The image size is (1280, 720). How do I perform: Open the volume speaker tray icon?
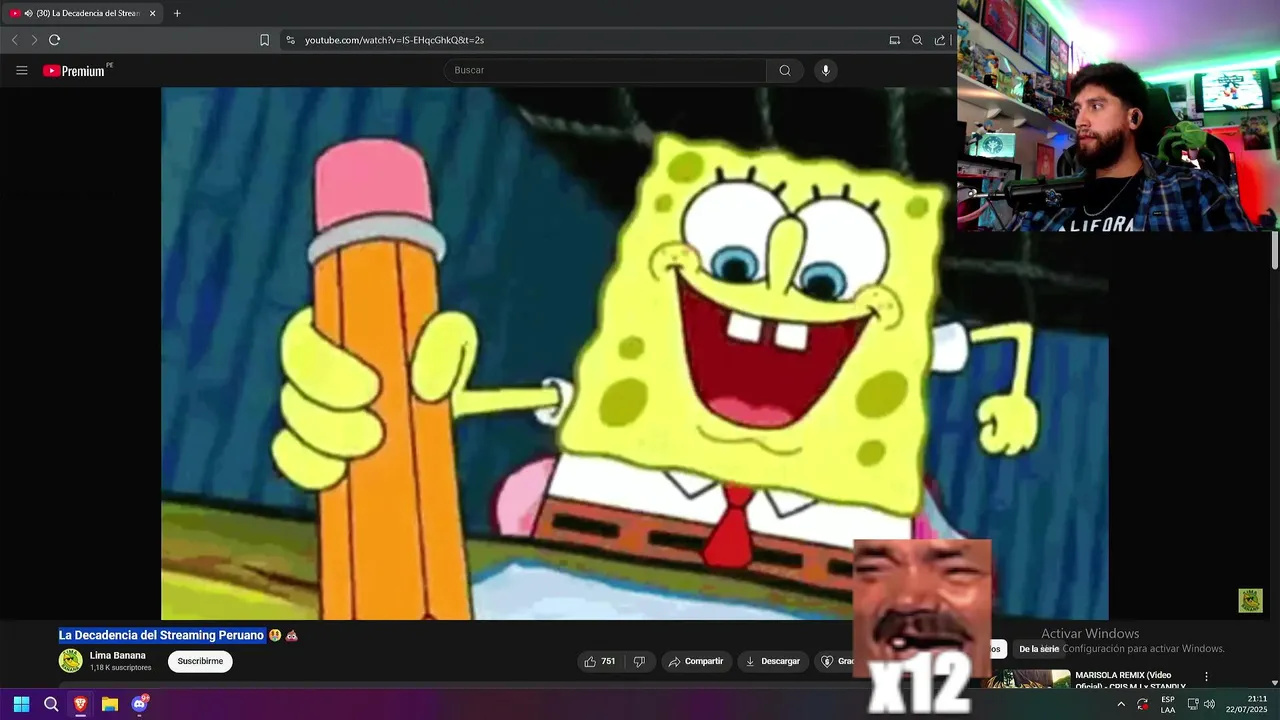tap(1209, 704)
